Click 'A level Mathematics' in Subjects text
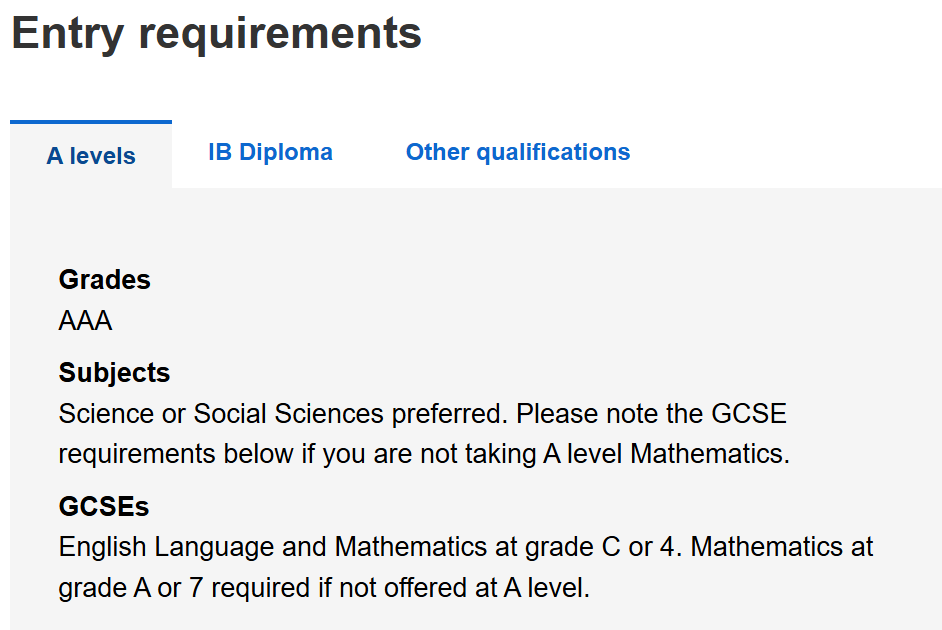 665,454
